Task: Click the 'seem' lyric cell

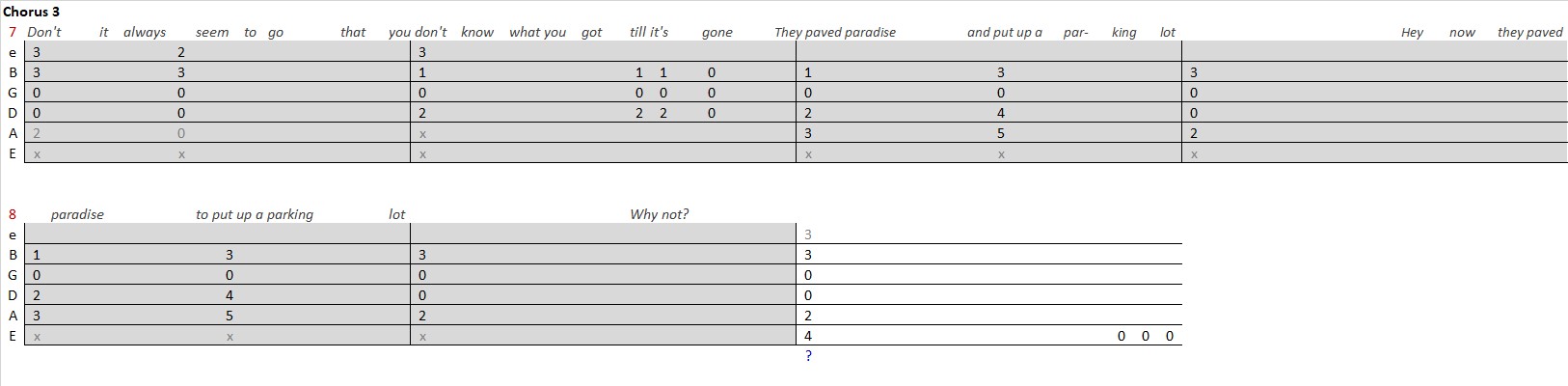Action: coord(212,32)
